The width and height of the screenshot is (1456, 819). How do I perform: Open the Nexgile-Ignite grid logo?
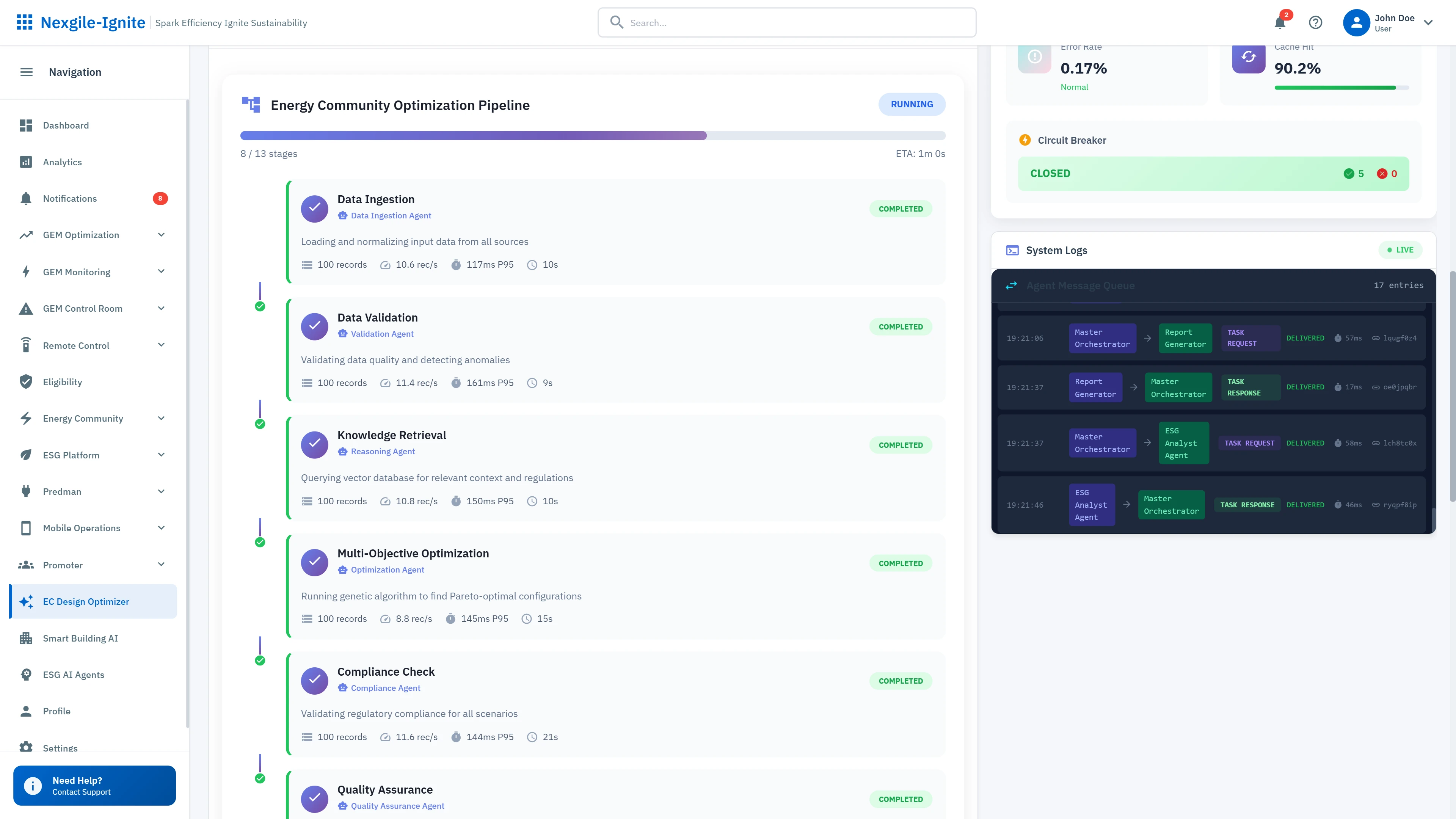(25, 22)
